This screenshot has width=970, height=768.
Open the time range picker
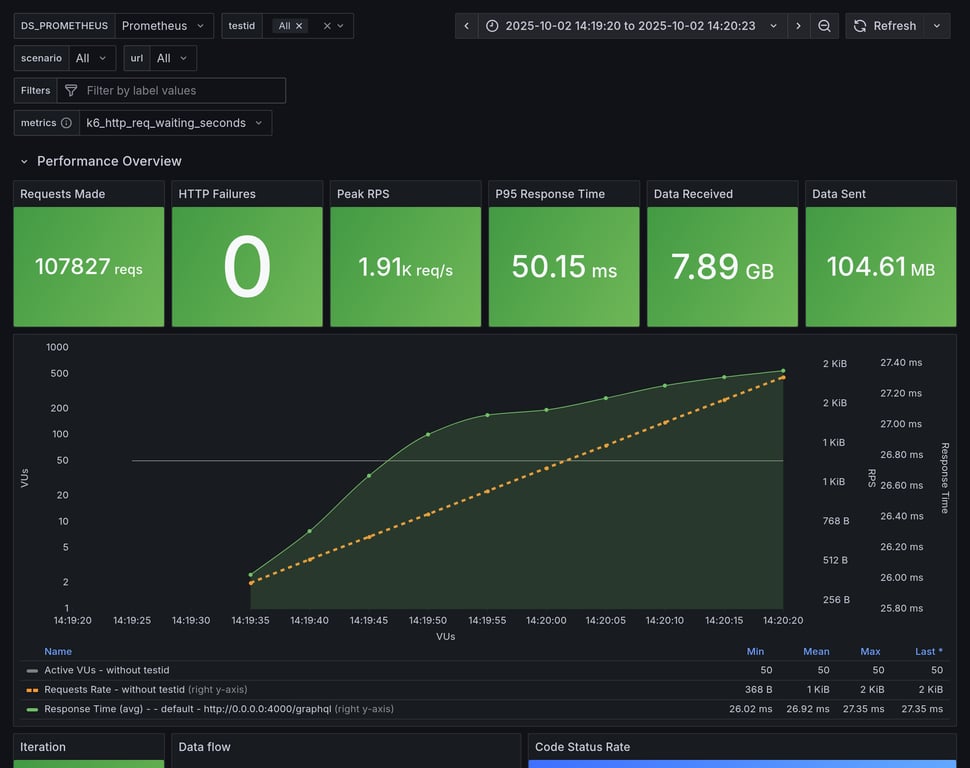pyautogui.click(x=631, y=26)
